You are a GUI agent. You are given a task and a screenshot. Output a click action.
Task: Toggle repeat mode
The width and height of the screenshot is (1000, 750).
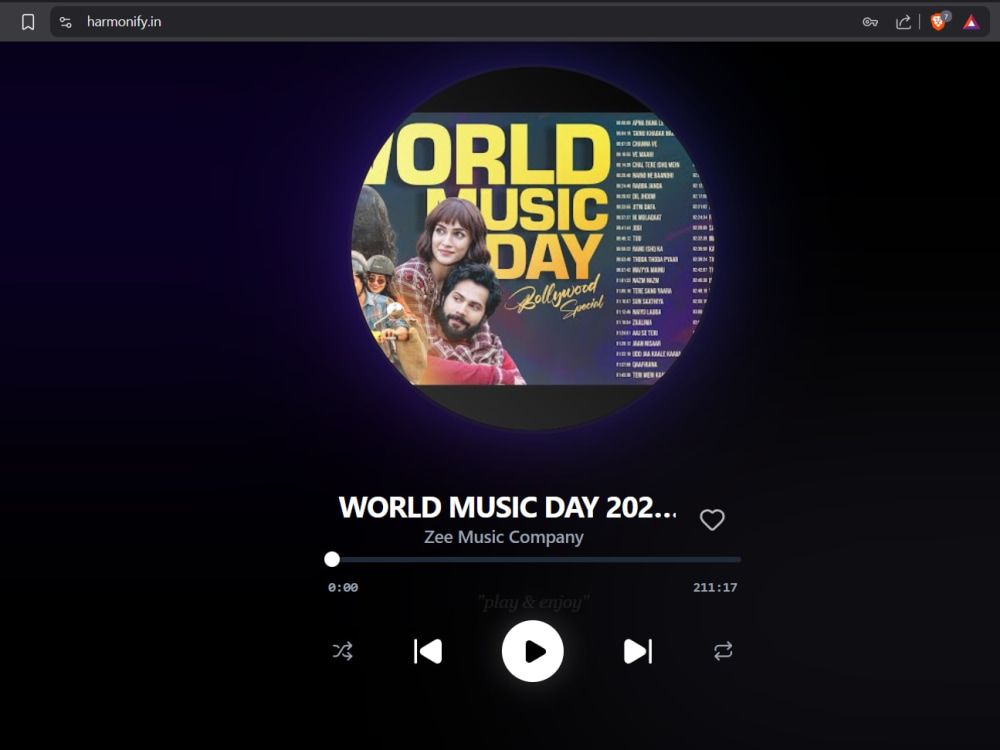[x=723, y=651]
